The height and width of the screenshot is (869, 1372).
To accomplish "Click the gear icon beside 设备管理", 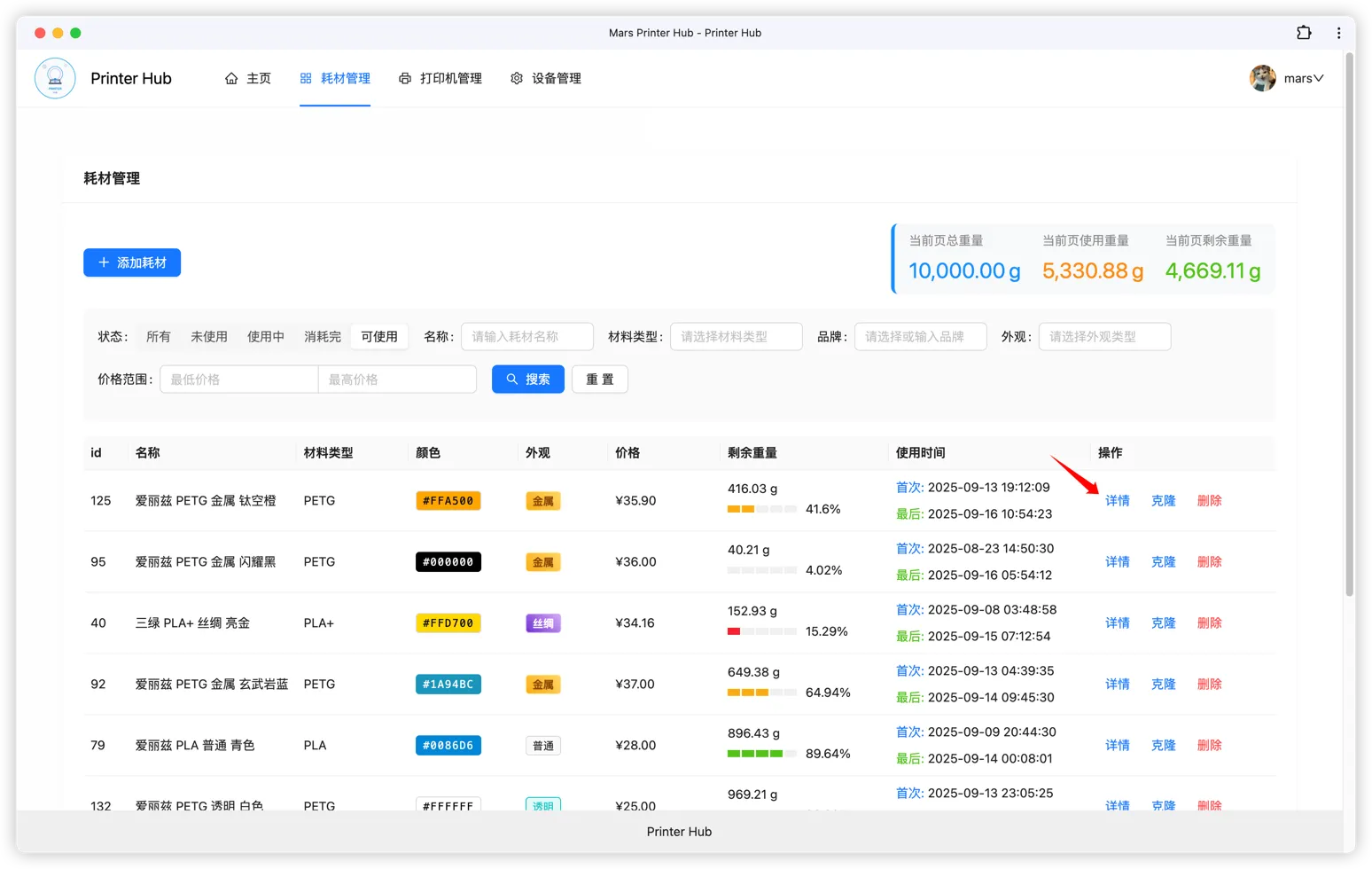I will tap(517, 78).
